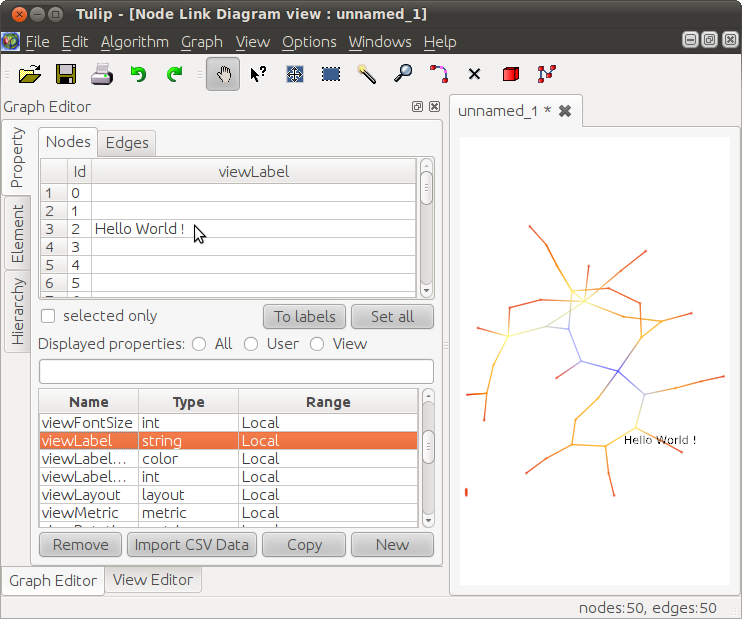Open the Algorithm menu
Screen dimensions: 742x619
click(135, 42)
